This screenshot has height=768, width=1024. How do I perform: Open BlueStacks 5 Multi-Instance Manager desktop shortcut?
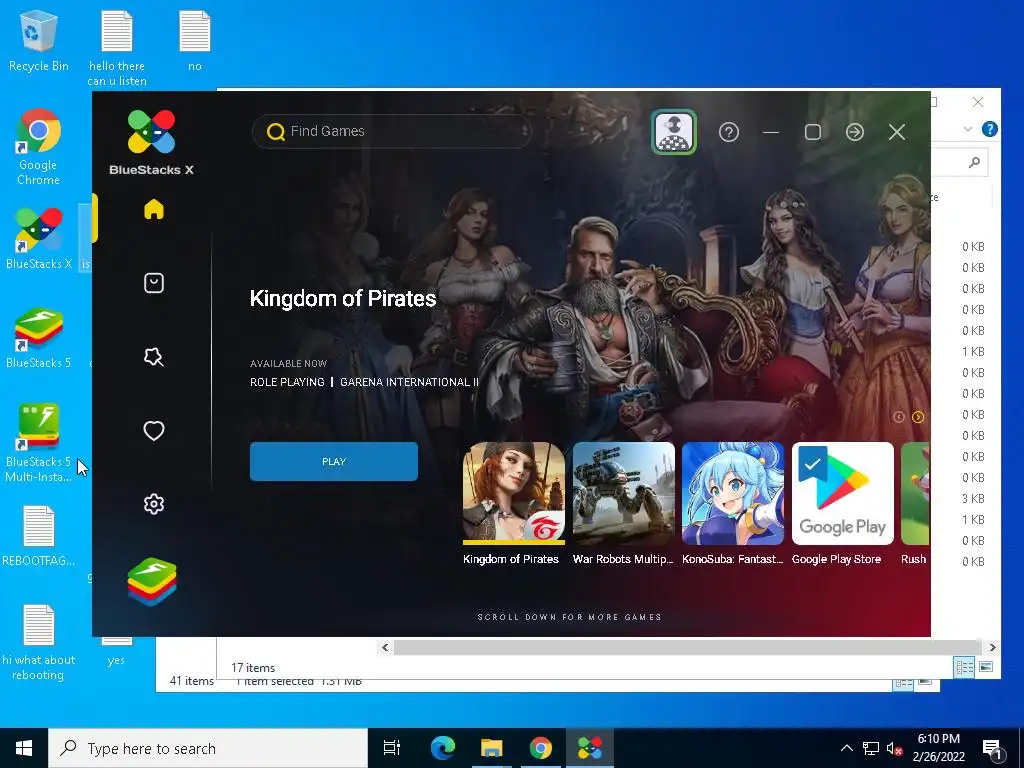38,443
